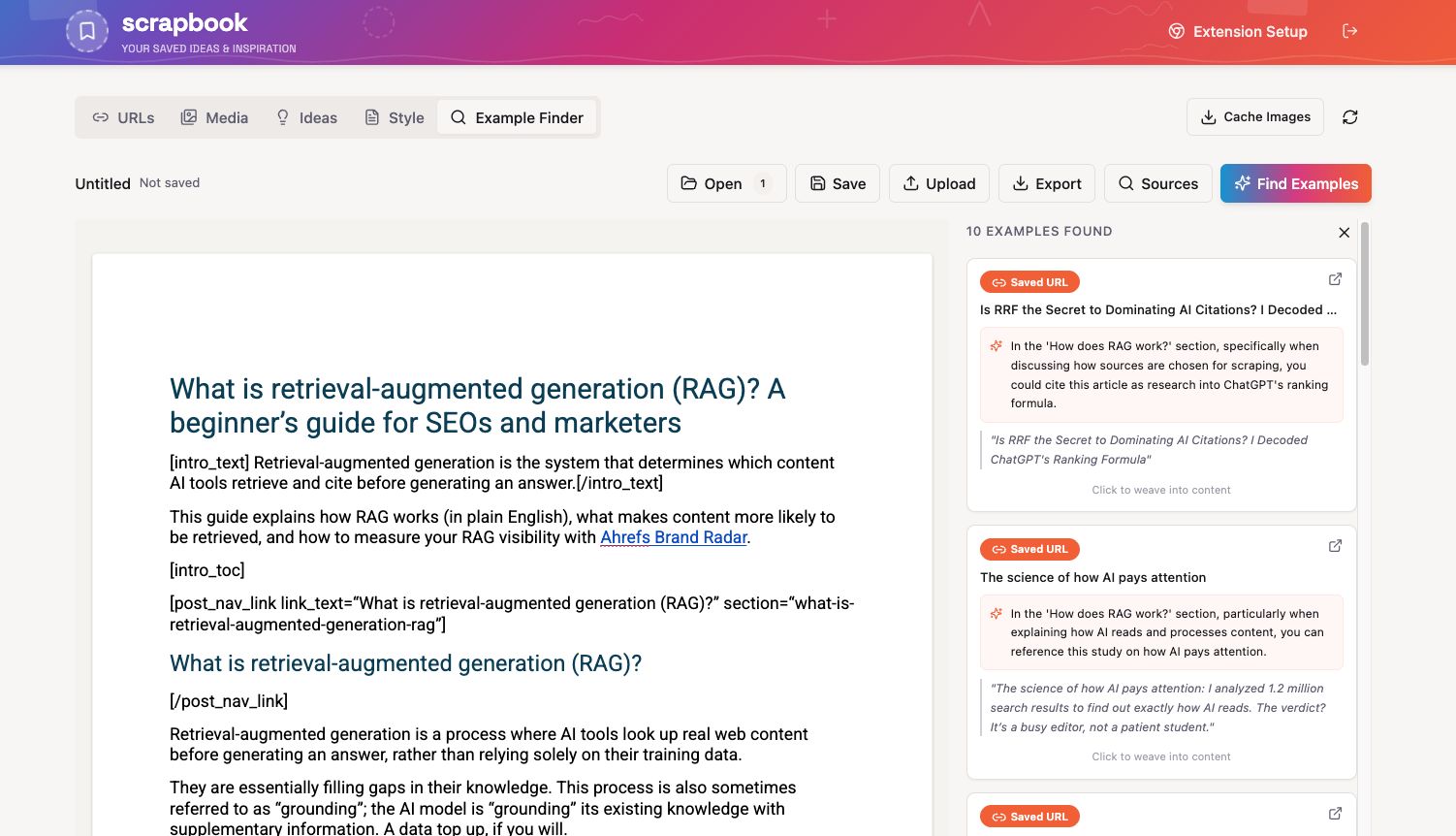Open the RRF example's external link icon

point(1335,278)
